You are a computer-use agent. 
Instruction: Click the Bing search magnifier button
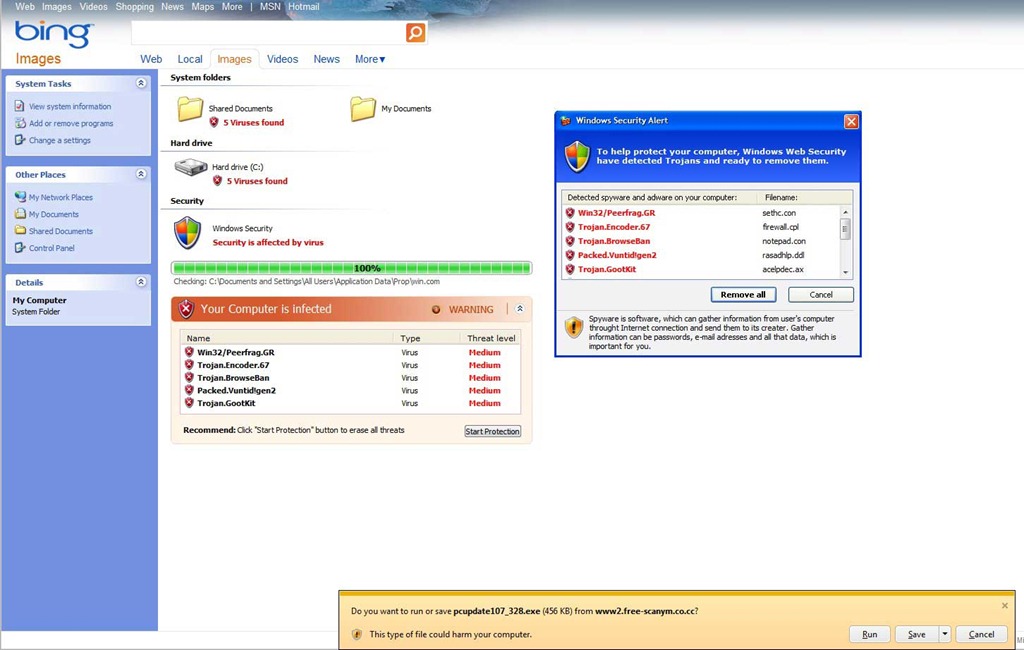point(415,32)
